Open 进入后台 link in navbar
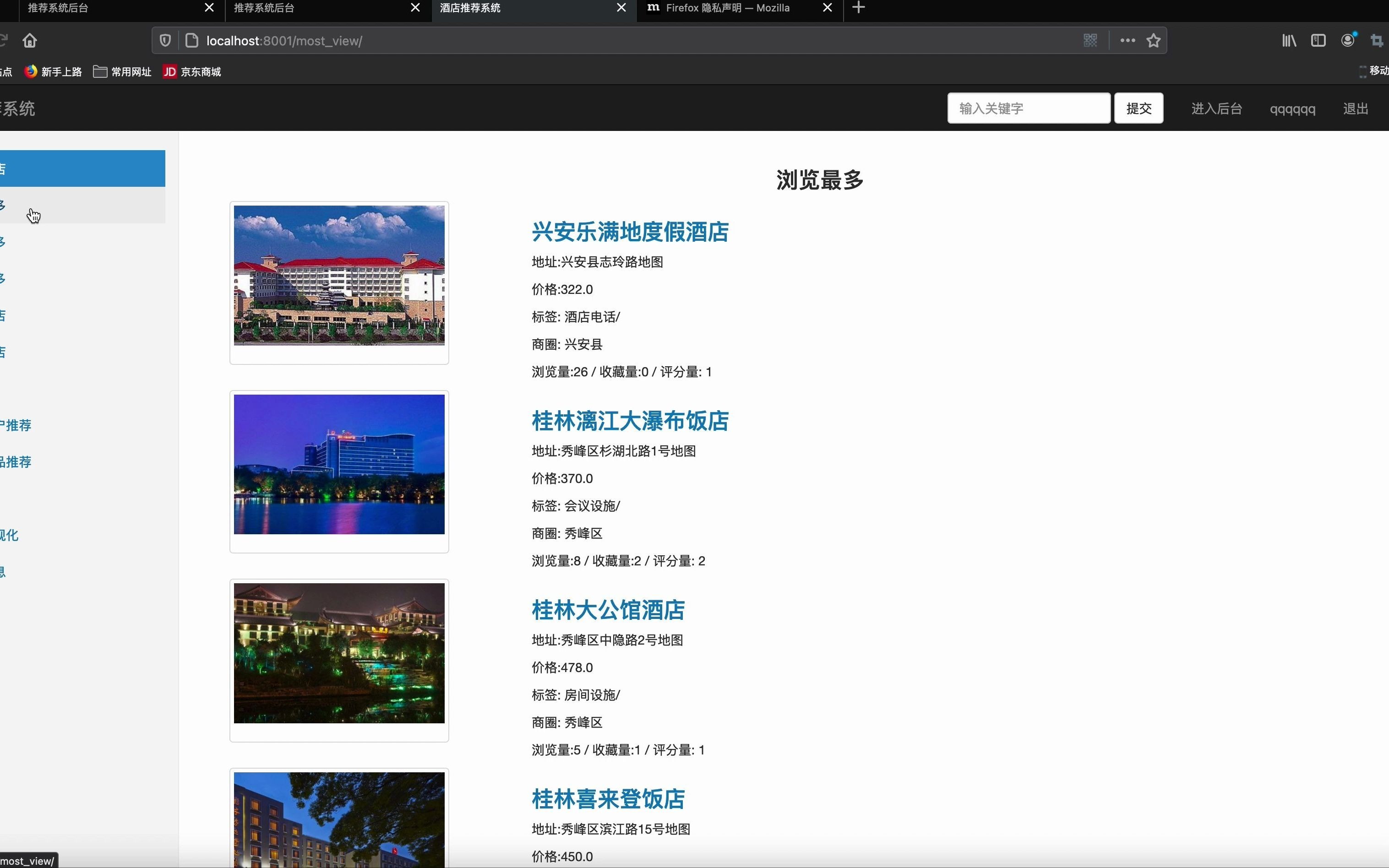Screen dimensions: 1389x868 coord(1217,108)
